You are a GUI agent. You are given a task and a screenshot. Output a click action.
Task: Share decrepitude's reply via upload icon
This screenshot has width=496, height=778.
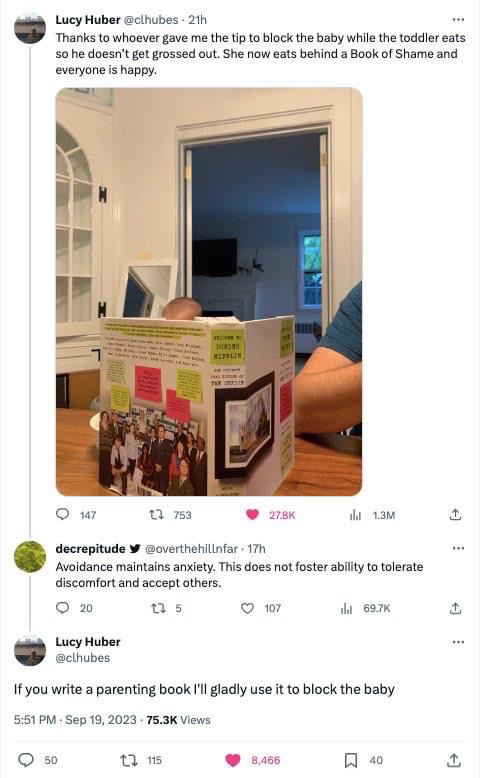(x=455, y=608)
